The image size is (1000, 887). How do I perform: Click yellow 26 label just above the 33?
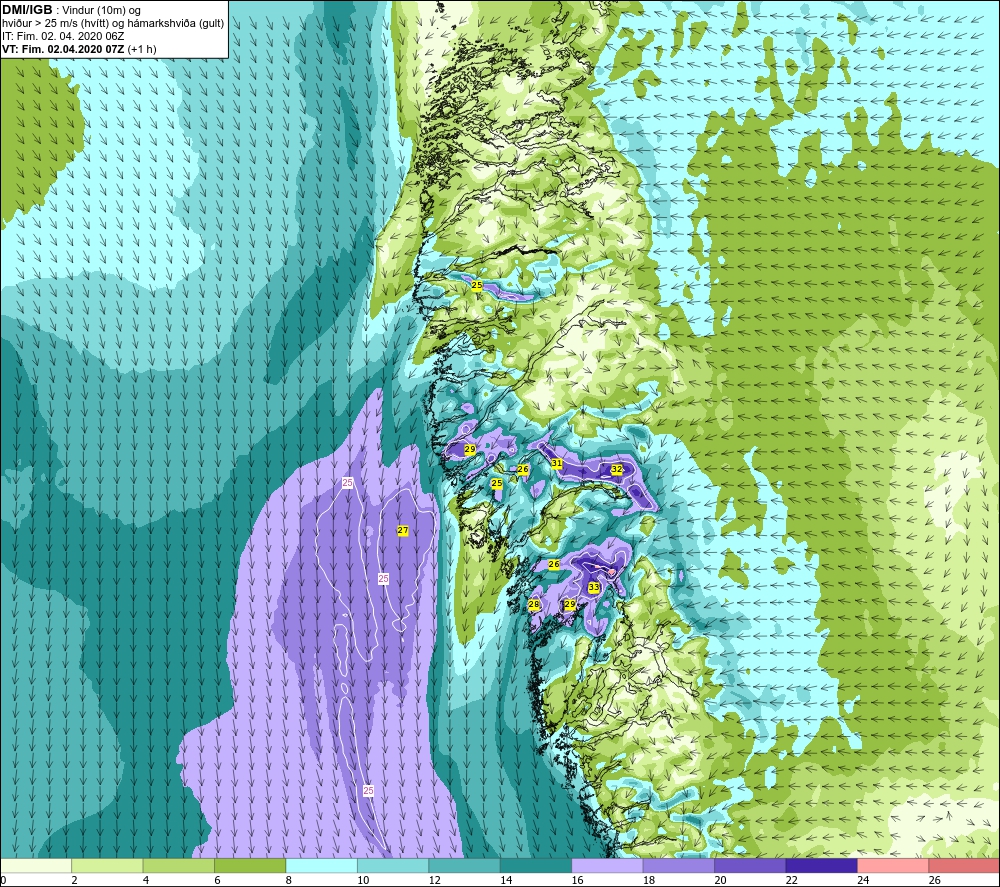pyautogui.click(x=554, y=564)
